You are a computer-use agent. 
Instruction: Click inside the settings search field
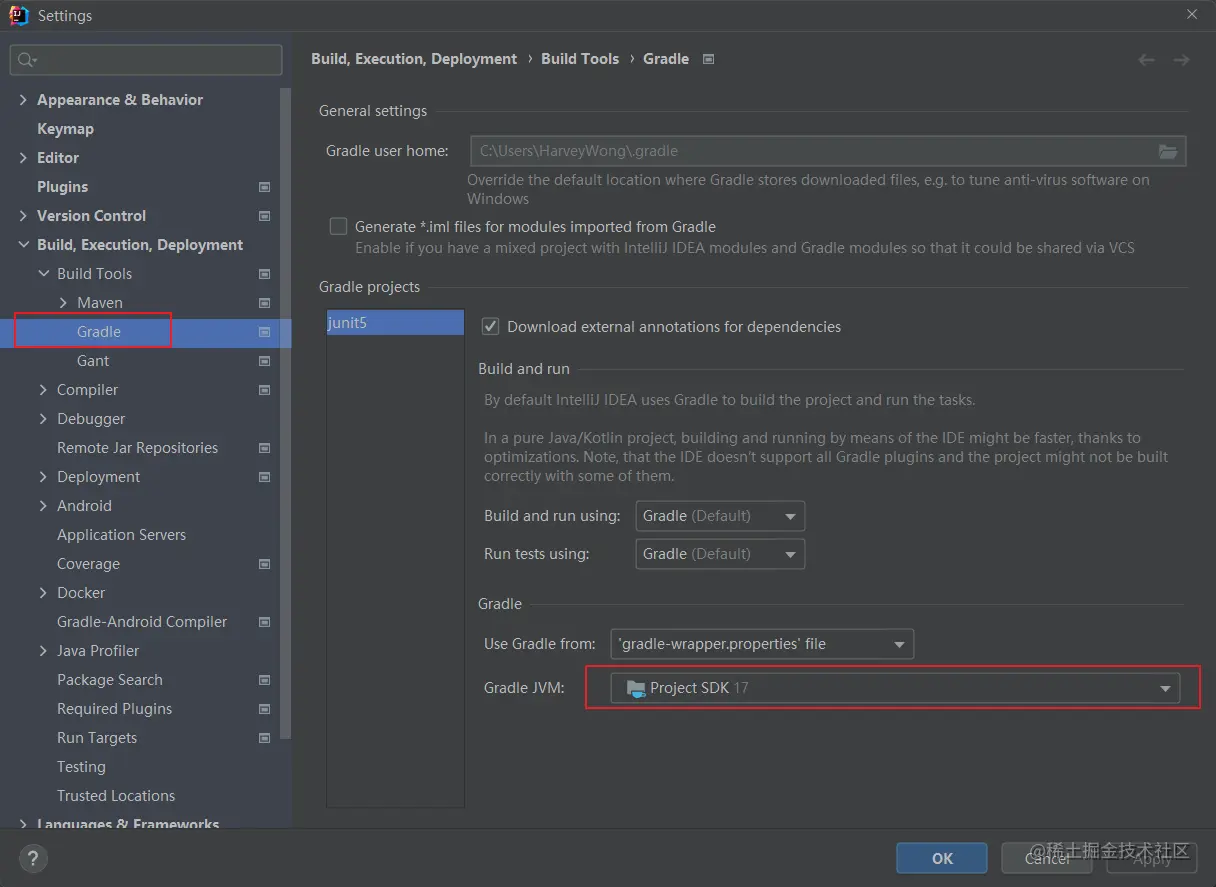146,60
